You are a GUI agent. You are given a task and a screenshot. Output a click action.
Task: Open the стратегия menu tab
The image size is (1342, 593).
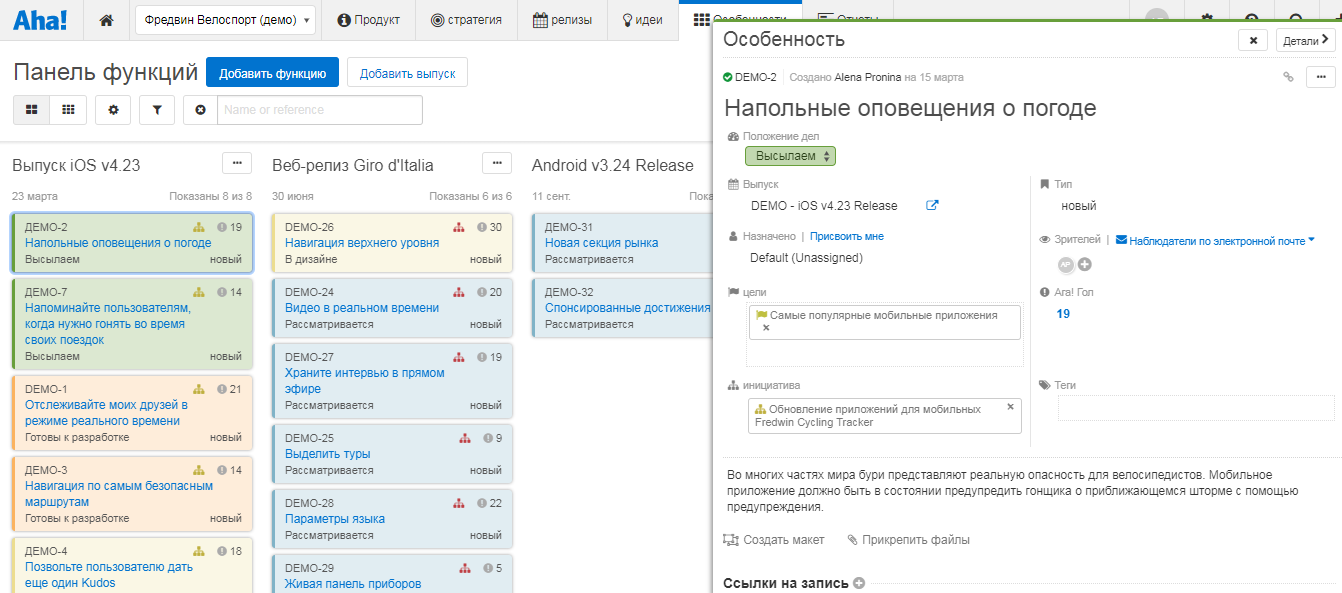pos(466,20)
